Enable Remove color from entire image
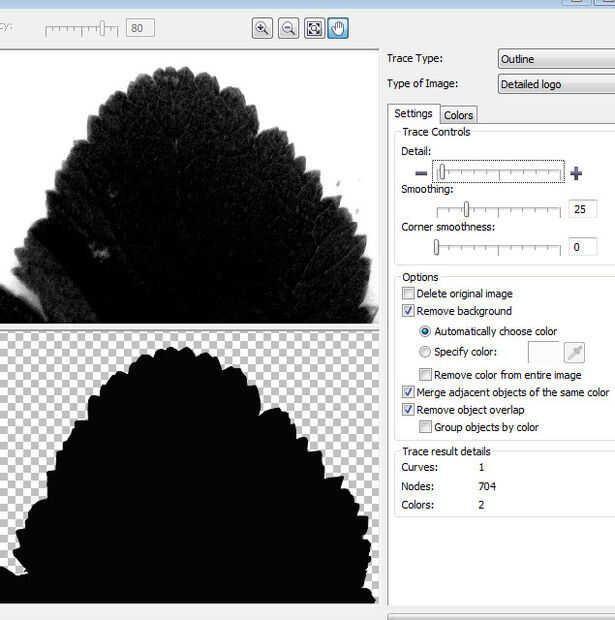This screenshot has height=620, width=615. click(x=425, y=374)
